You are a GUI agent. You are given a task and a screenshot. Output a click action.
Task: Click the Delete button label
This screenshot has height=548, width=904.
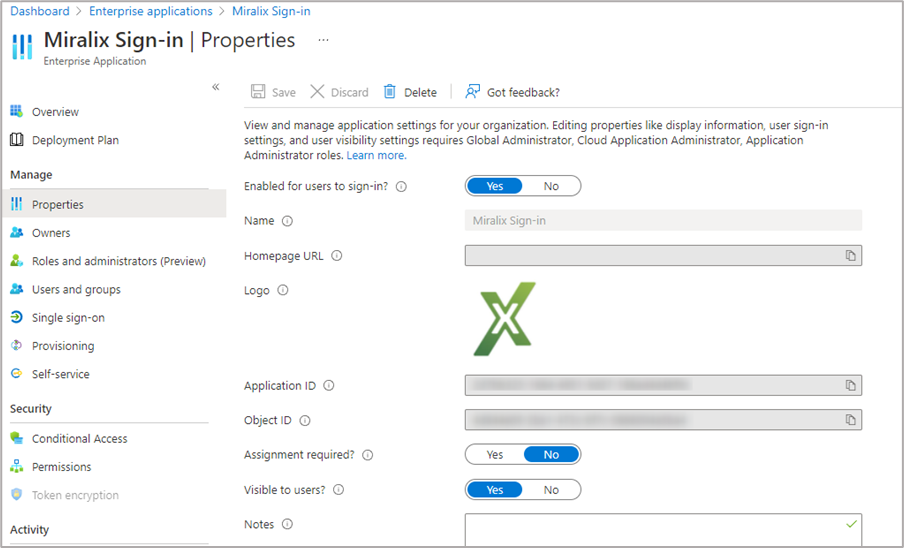pyautogui.click(x=420, y=92)
